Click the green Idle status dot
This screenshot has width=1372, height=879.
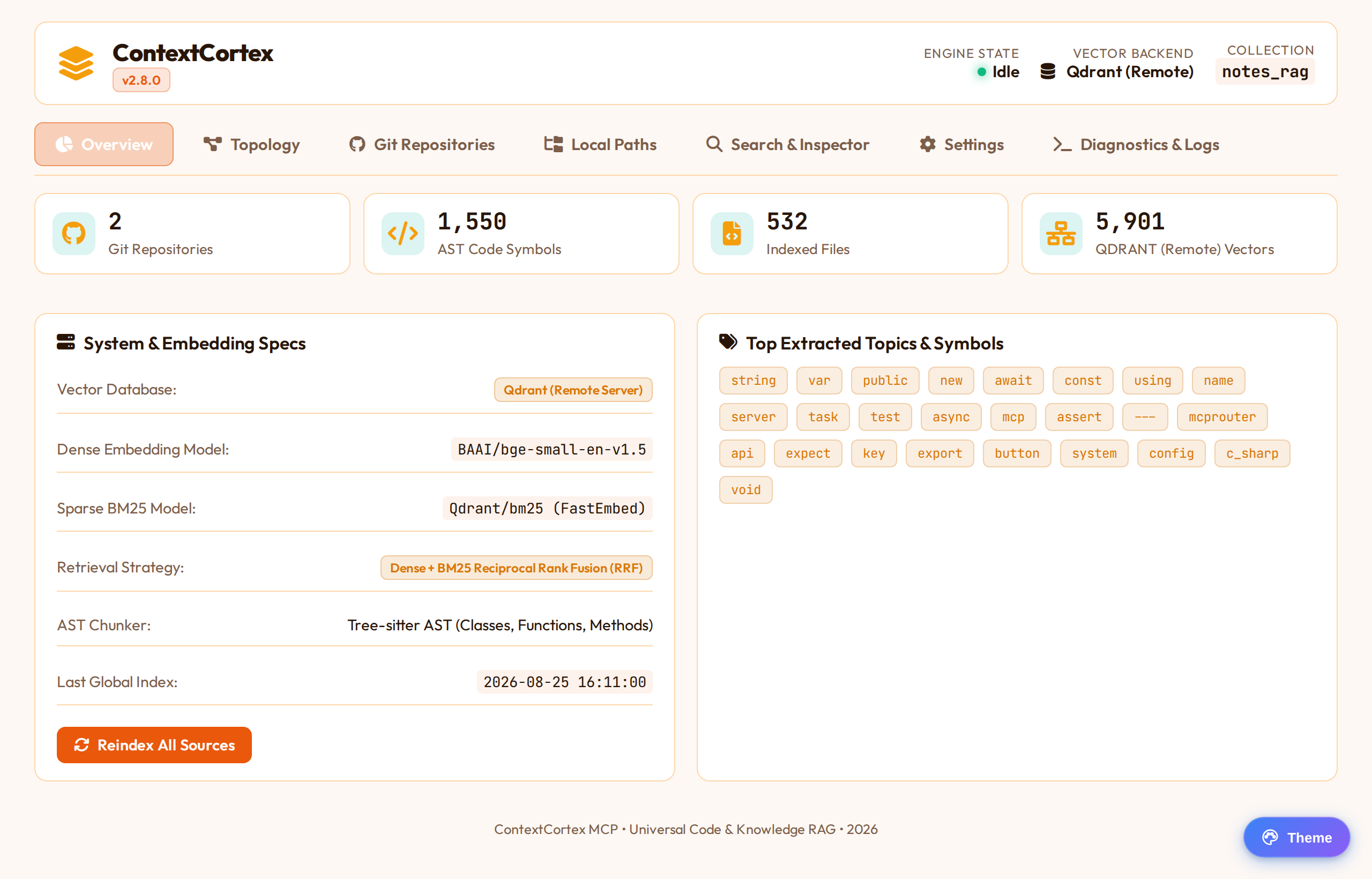coord(982,72)
